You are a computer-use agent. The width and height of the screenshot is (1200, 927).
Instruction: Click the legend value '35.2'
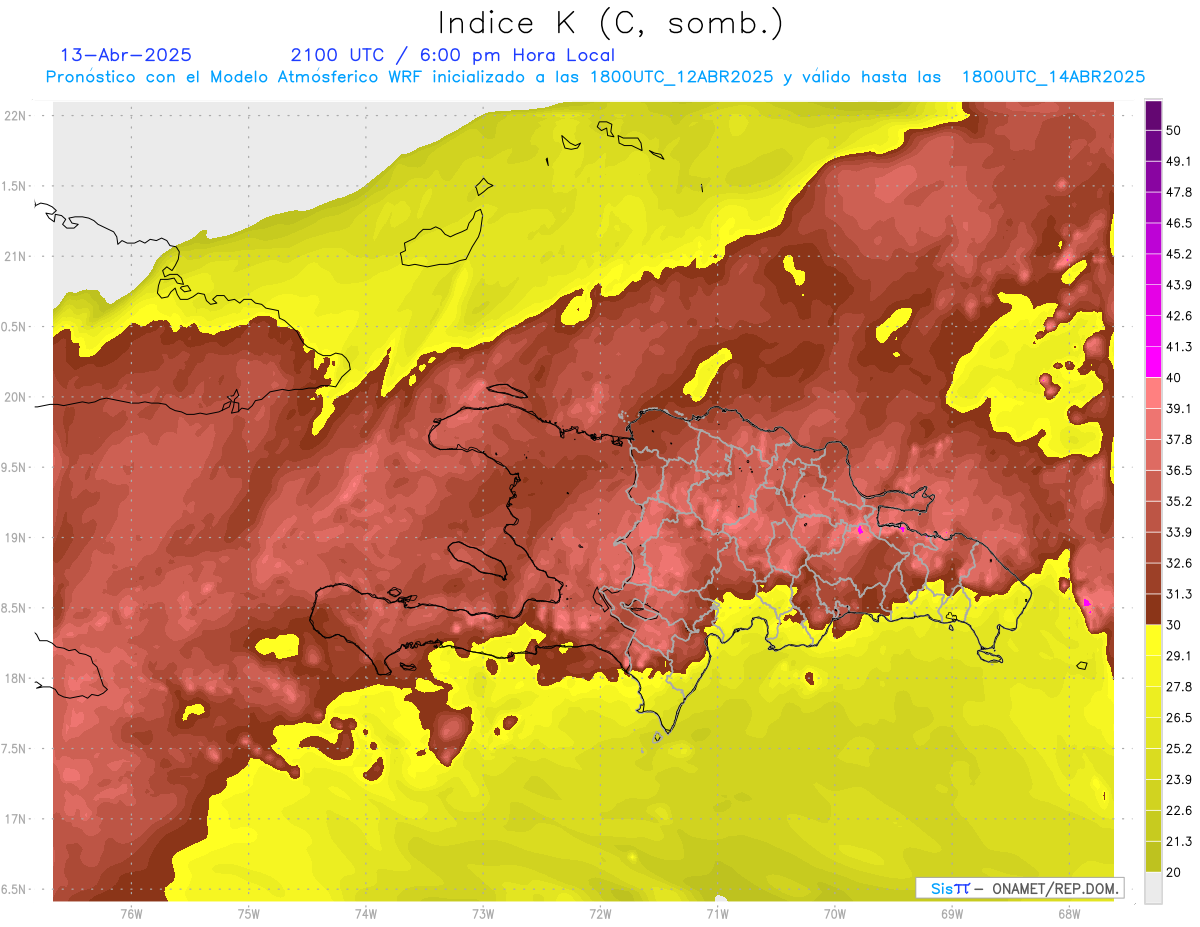click(x=1179, y=501)
